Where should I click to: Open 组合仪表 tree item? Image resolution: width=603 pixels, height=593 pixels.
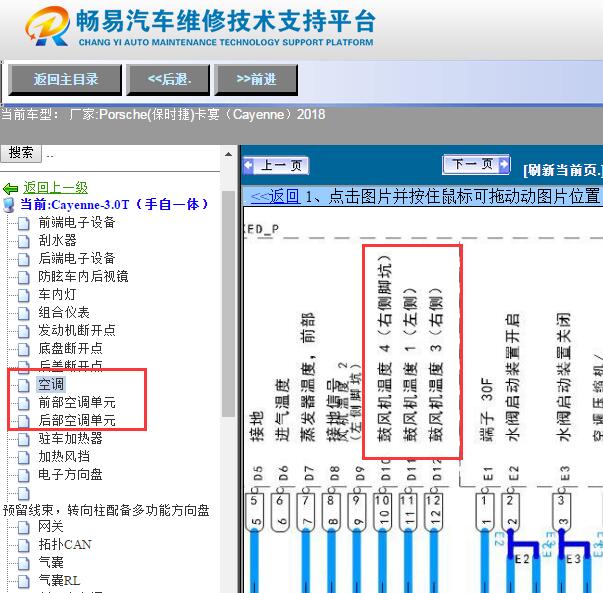point(63,313)
